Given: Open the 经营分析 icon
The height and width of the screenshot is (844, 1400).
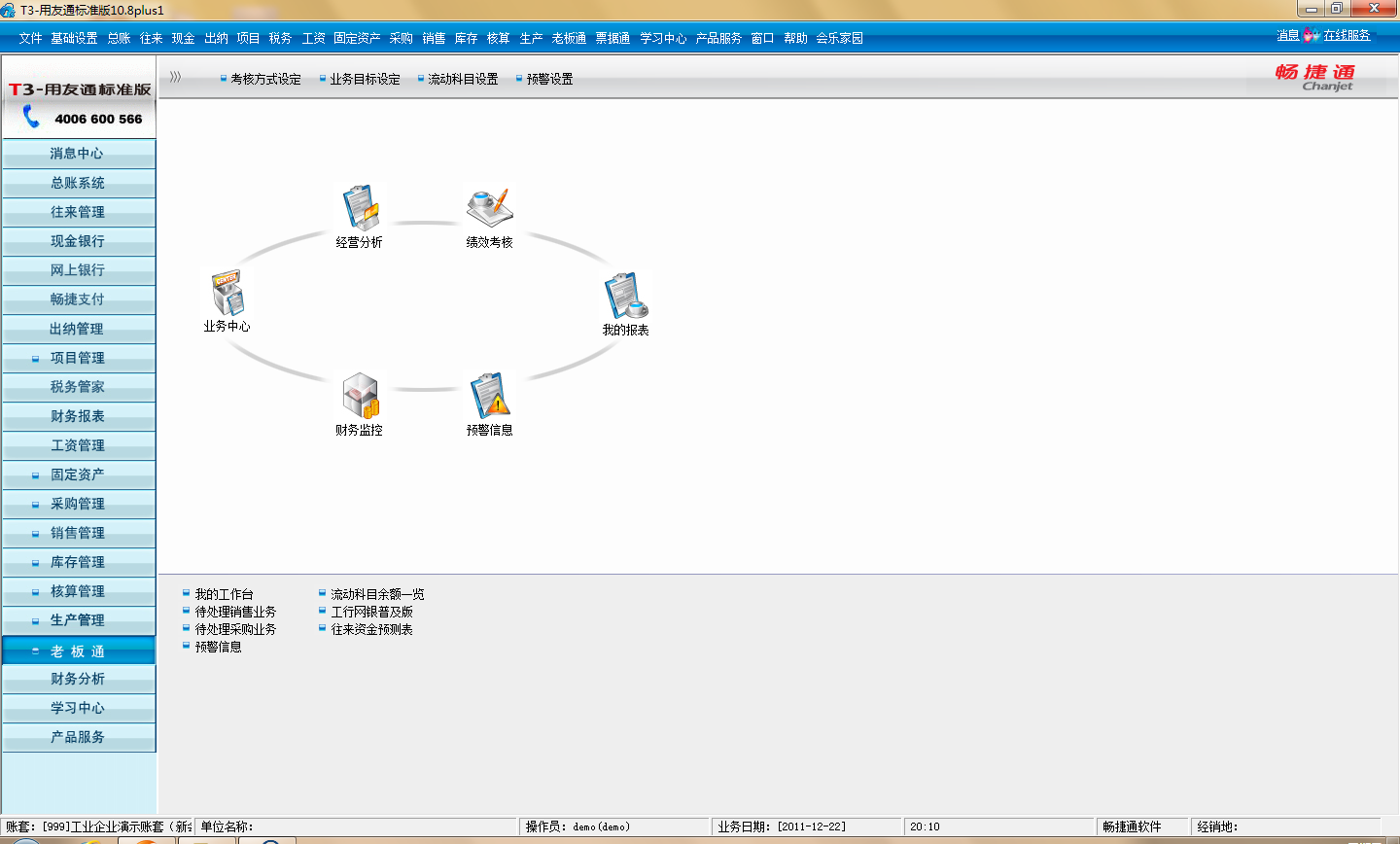Looking at the screenshot, I should tap(360, 207).
